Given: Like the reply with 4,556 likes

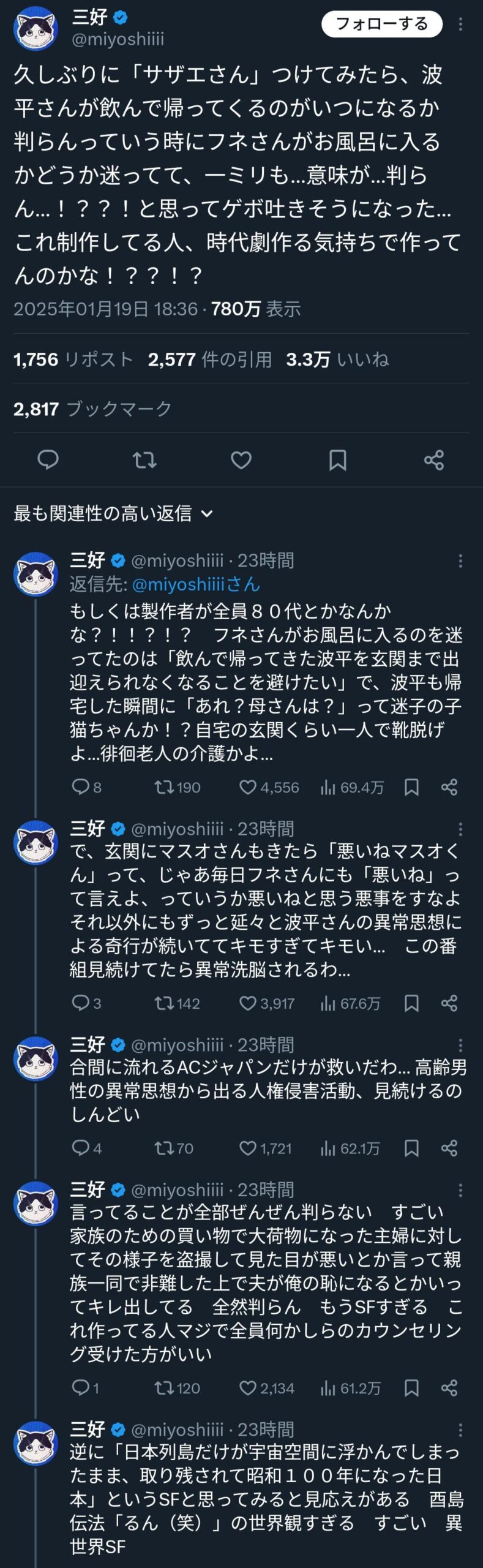Looking at the screenshot, I should (248, 787).
